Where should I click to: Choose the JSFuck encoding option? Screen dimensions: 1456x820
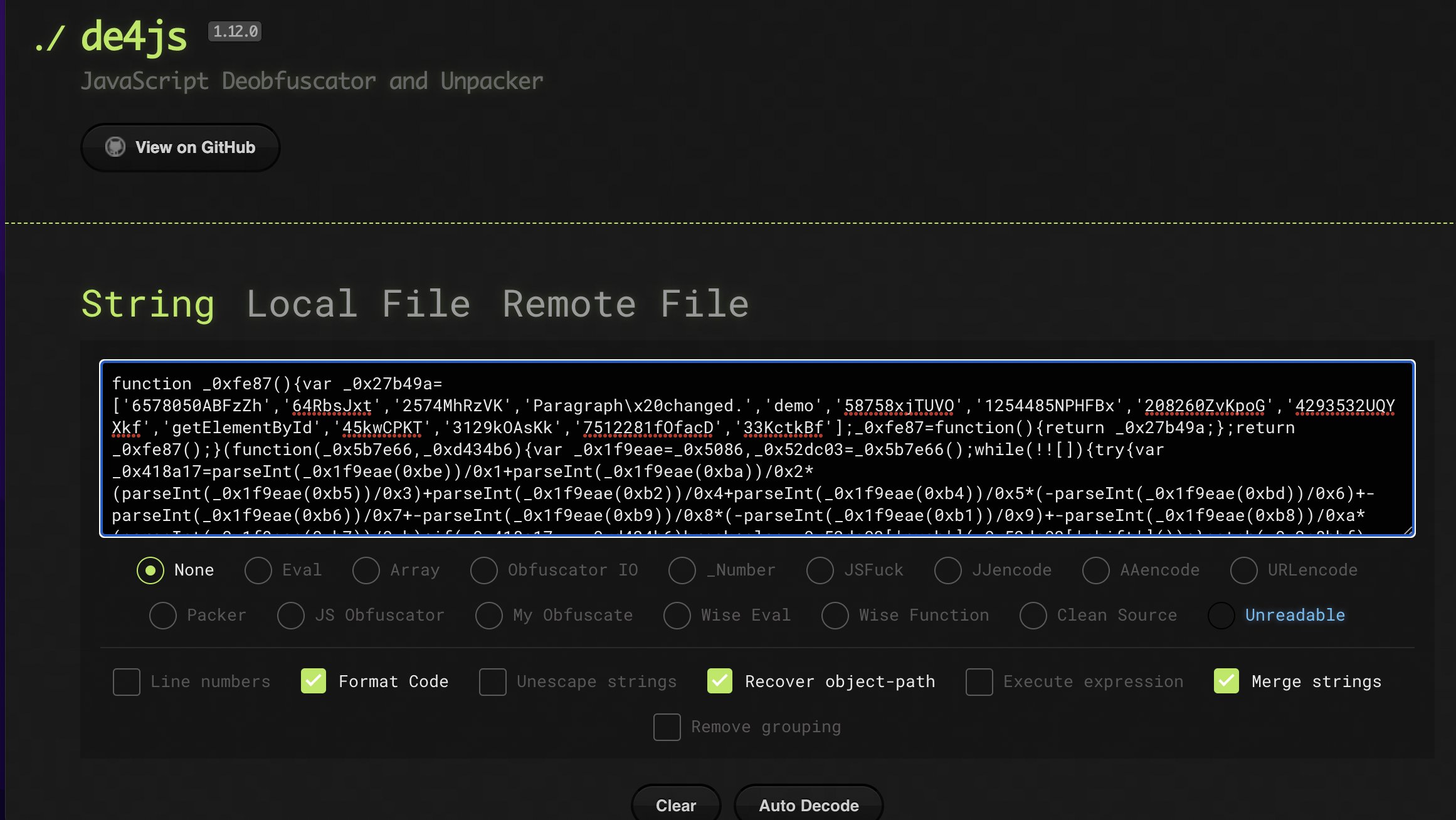click(x=820, y=570)
